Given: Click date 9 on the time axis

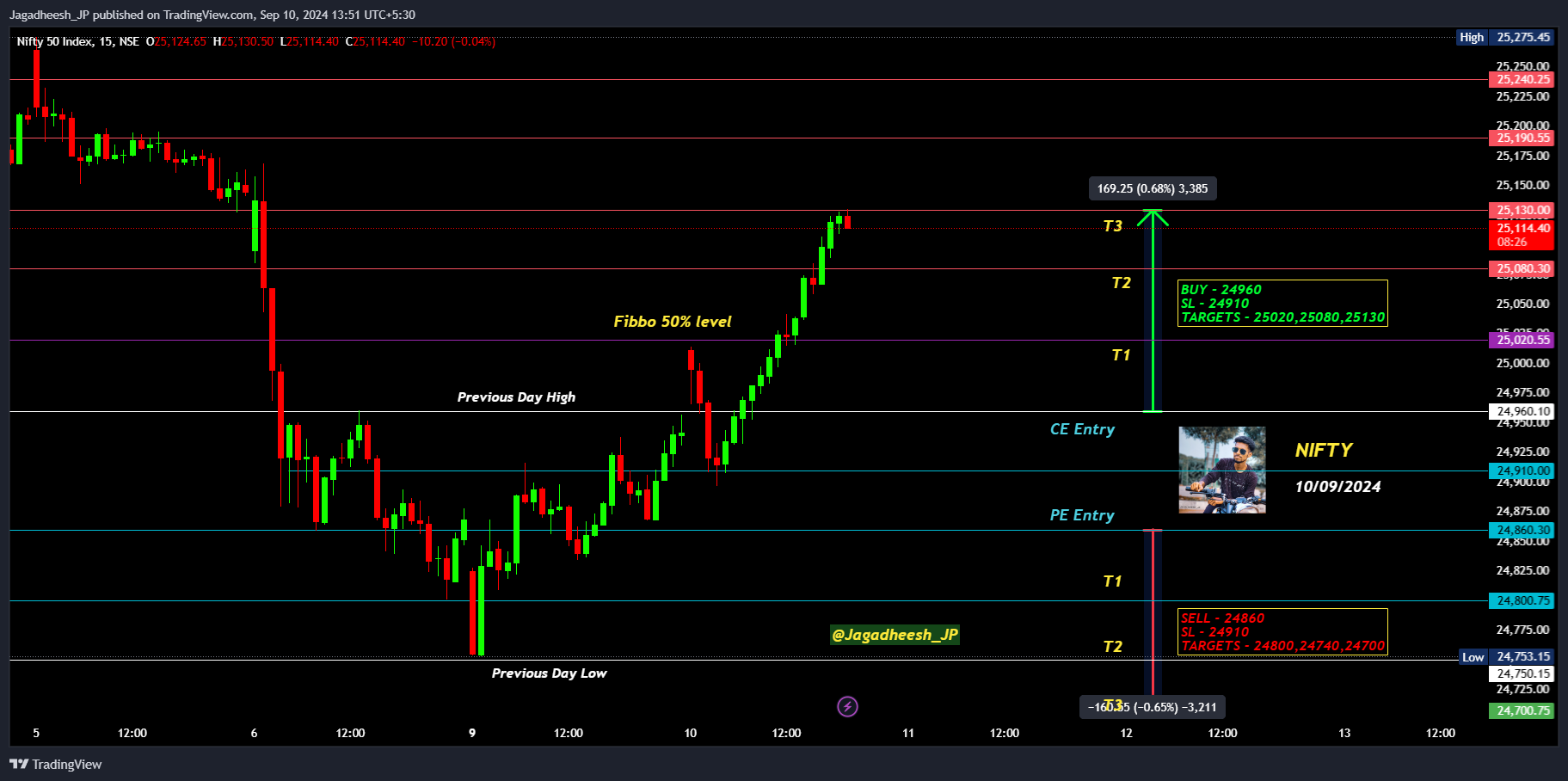Looking at the screenshot, I should [472, 733].
